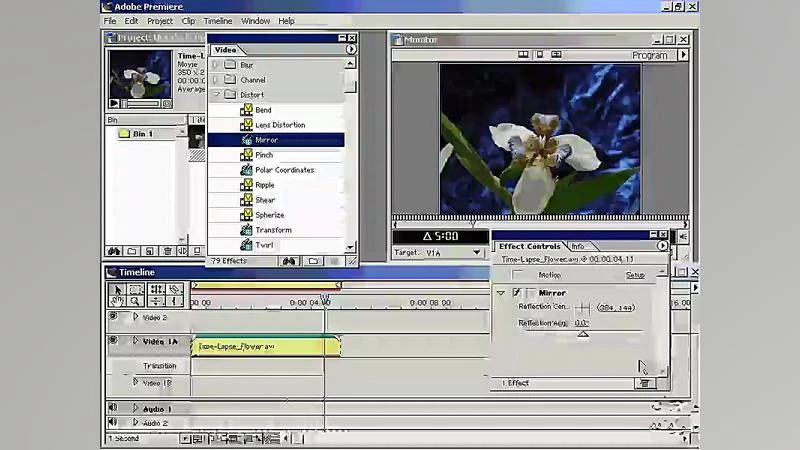Switch to the Info tab
This screenshot has width=800, height=450.
[578, 246]
